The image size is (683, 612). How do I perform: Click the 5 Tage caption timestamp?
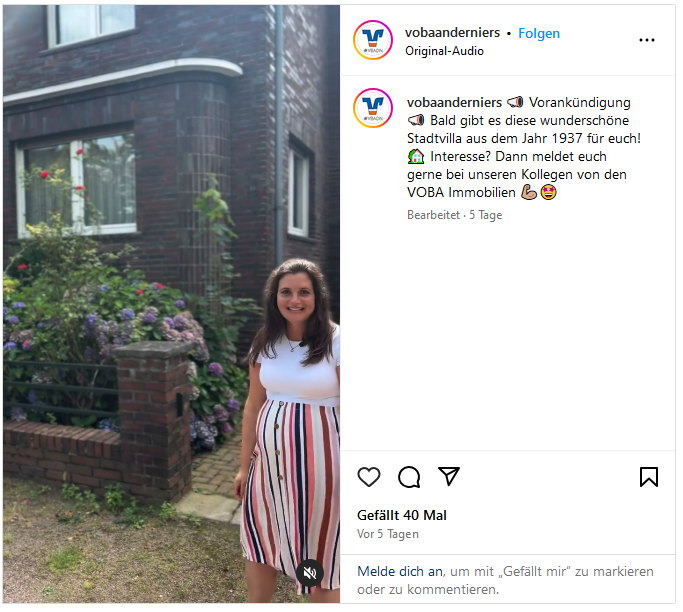(486, 215)
